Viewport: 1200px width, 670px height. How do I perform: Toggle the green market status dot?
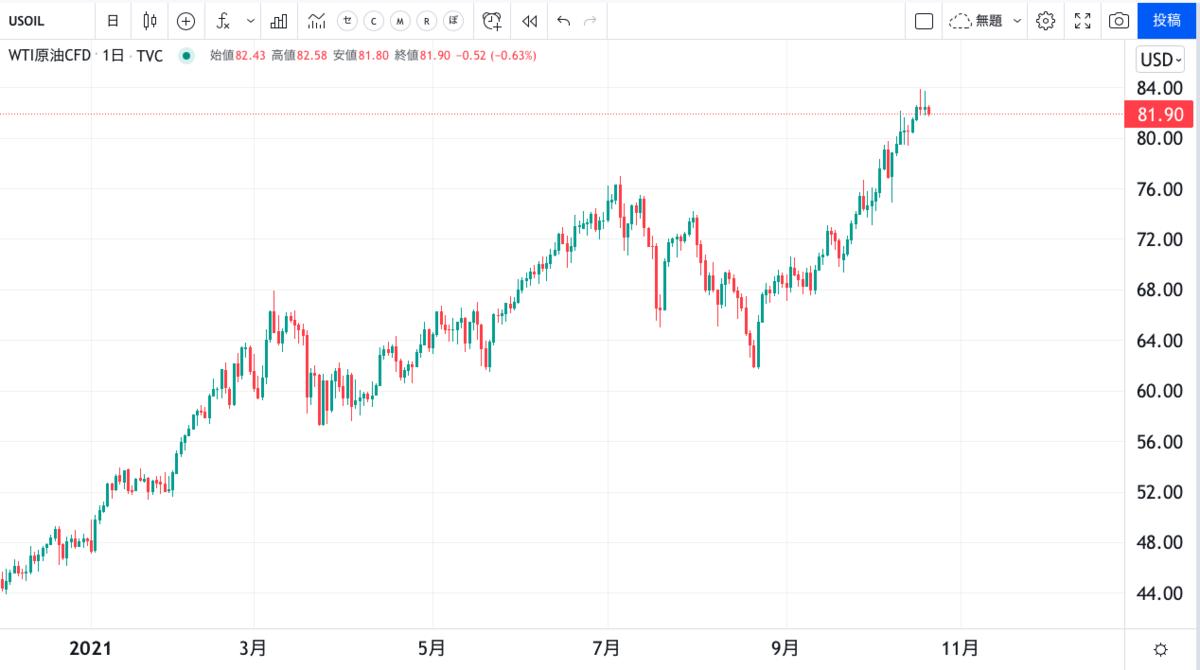[185, 56]
